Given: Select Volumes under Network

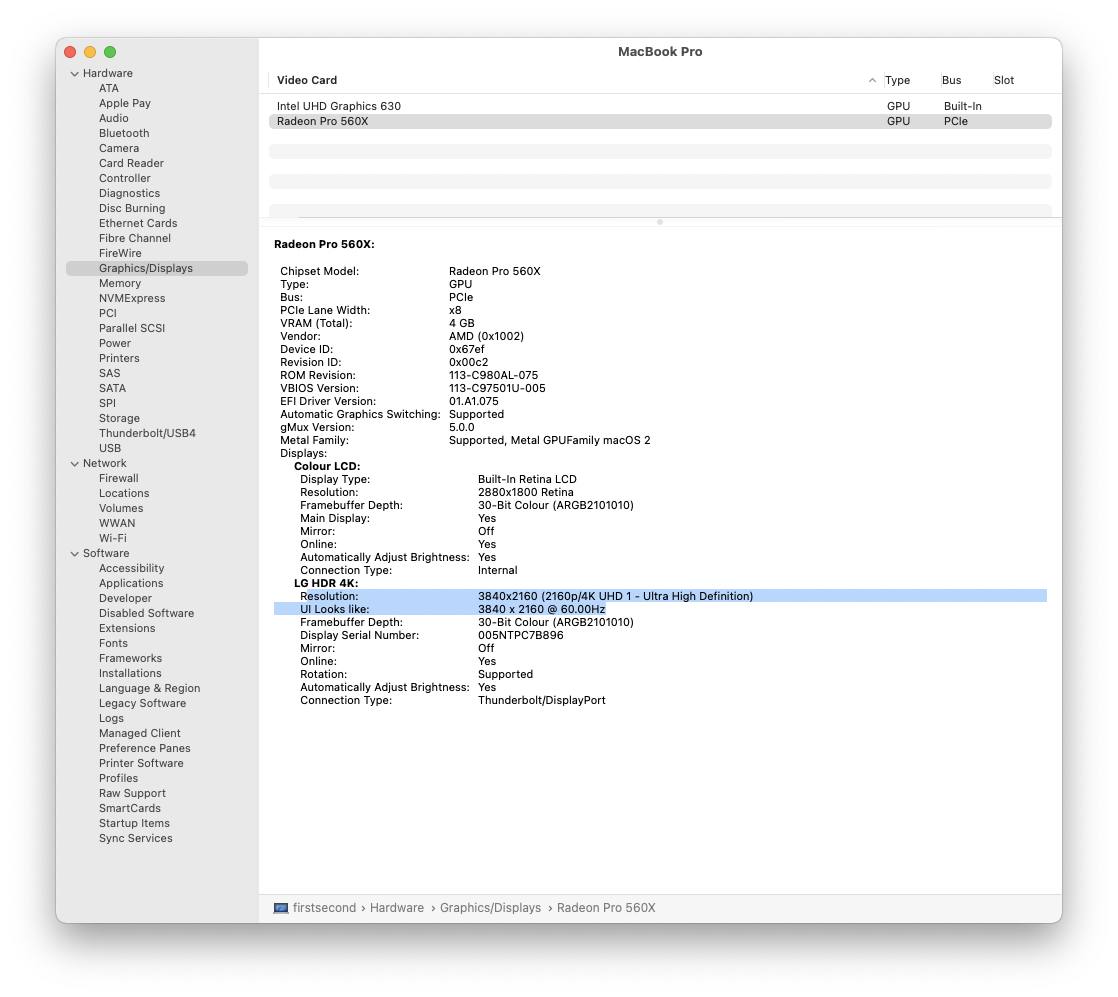Looking at the screenshot, I should [121, 508].
